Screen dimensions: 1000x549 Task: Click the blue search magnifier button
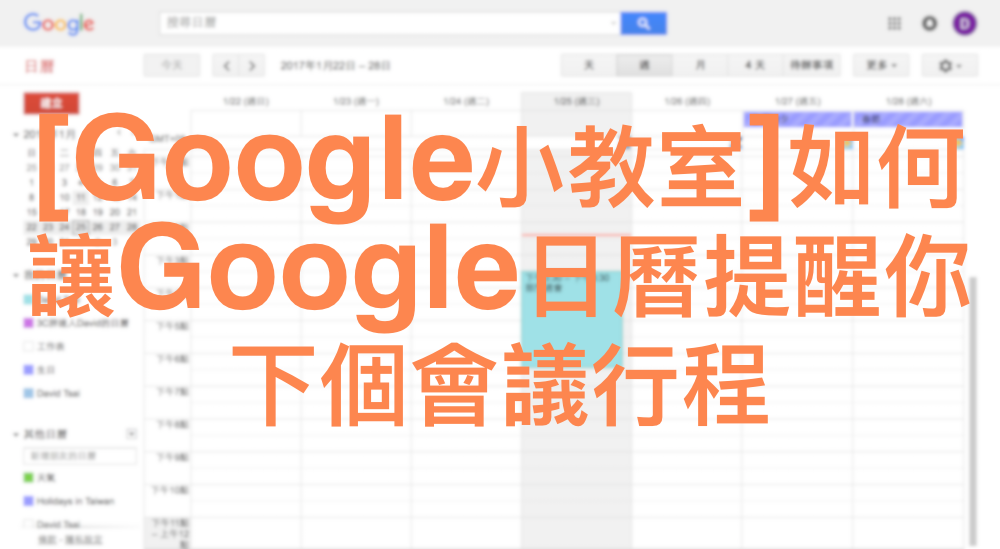click(643, 24)
